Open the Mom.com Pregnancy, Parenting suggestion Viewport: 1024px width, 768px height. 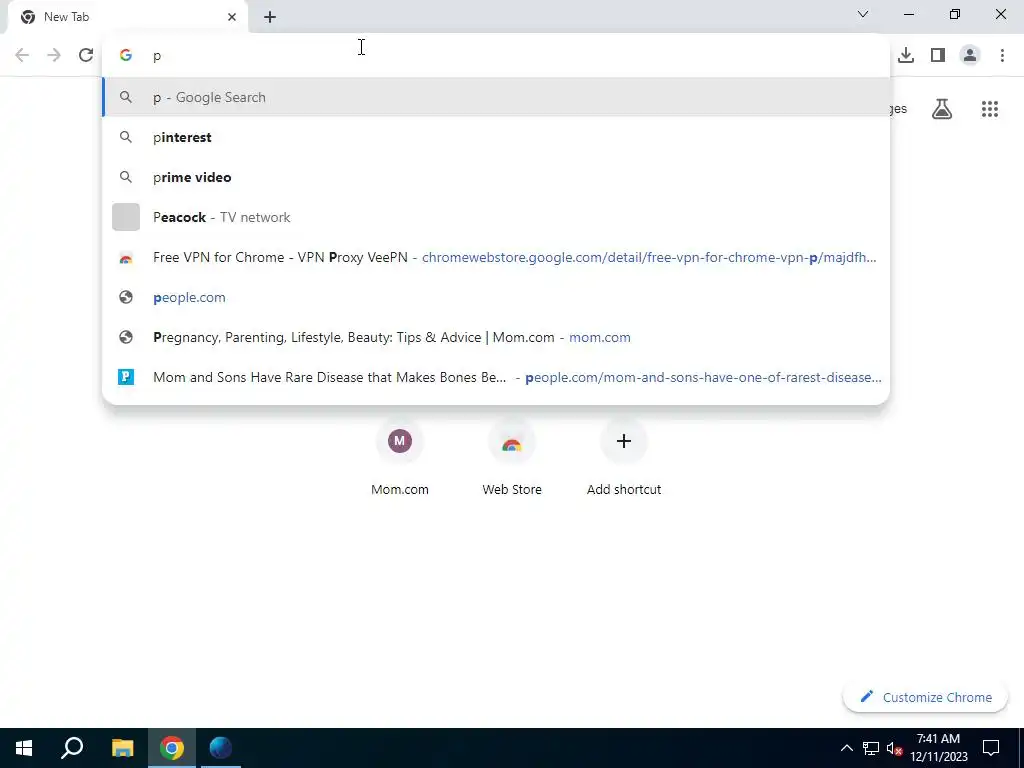[x=496, y=337]
